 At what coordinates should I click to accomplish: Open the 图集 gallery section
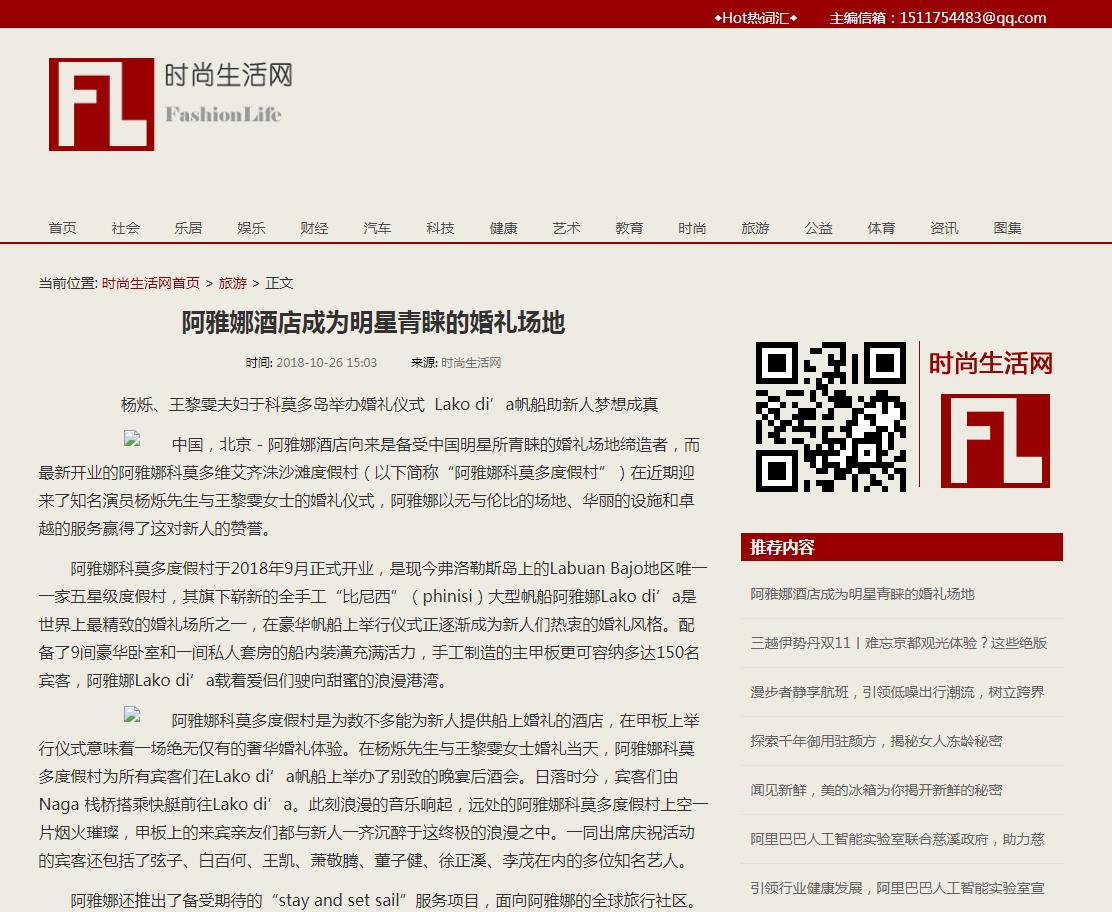(x=1008, y=228)
